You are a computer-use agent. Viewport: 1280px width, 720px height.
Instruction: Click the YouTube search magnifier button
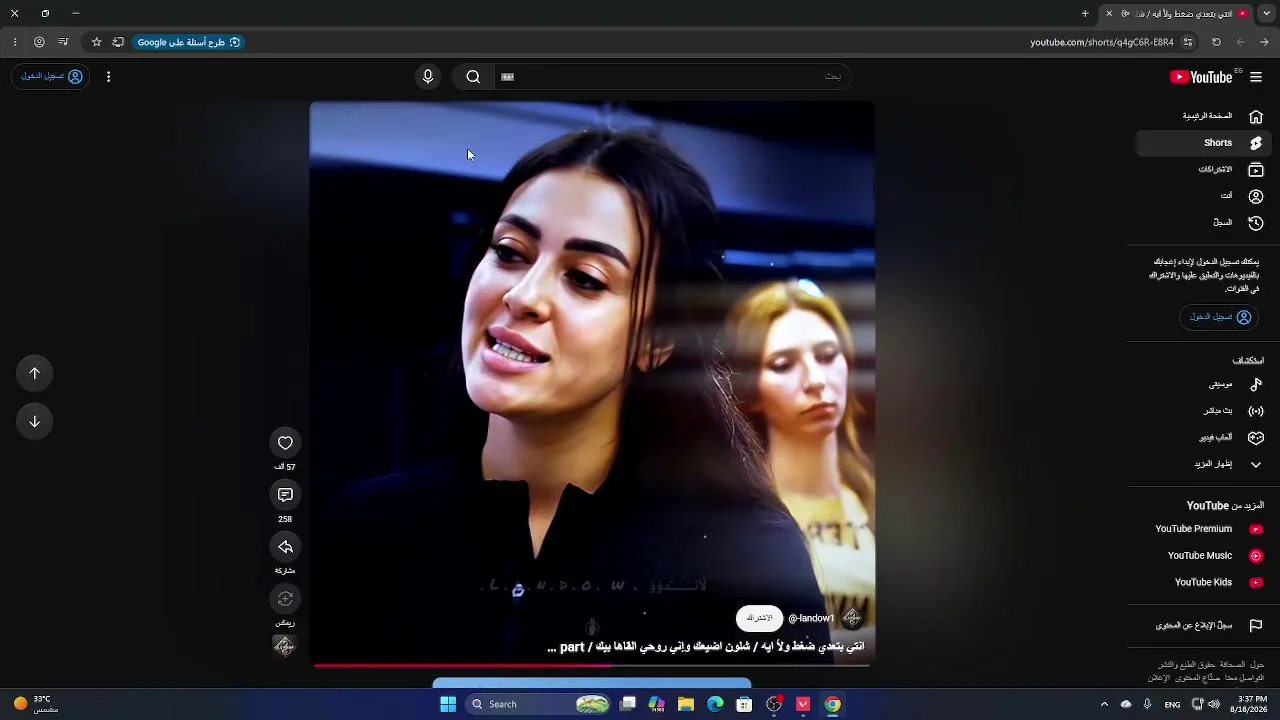tap(473, 77)
